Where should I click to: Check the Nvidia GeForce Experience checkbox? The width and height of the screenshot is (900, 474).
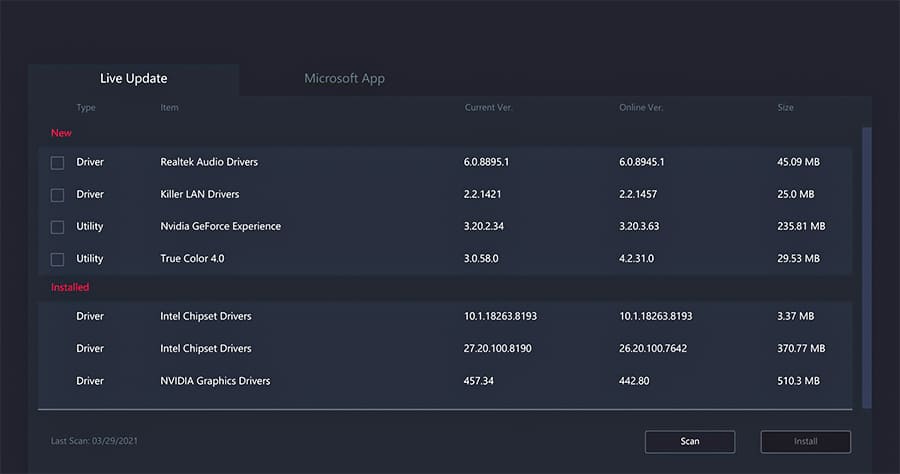[57, 227]
